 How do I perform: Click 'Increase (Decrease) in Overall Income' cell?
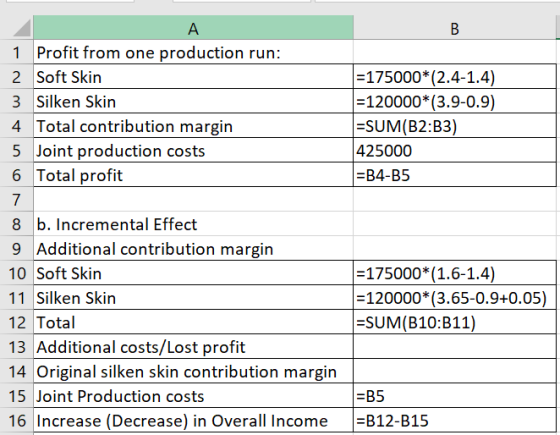click(193, 420)
